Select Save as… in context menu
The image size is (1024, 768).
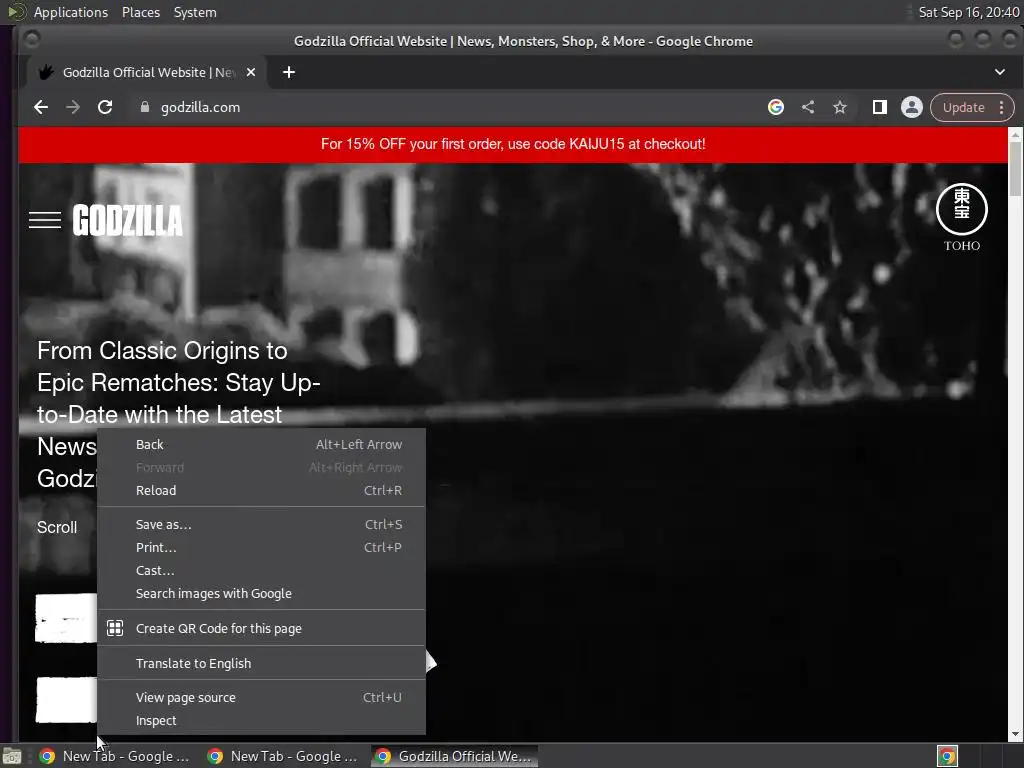(x=261, y=524)
